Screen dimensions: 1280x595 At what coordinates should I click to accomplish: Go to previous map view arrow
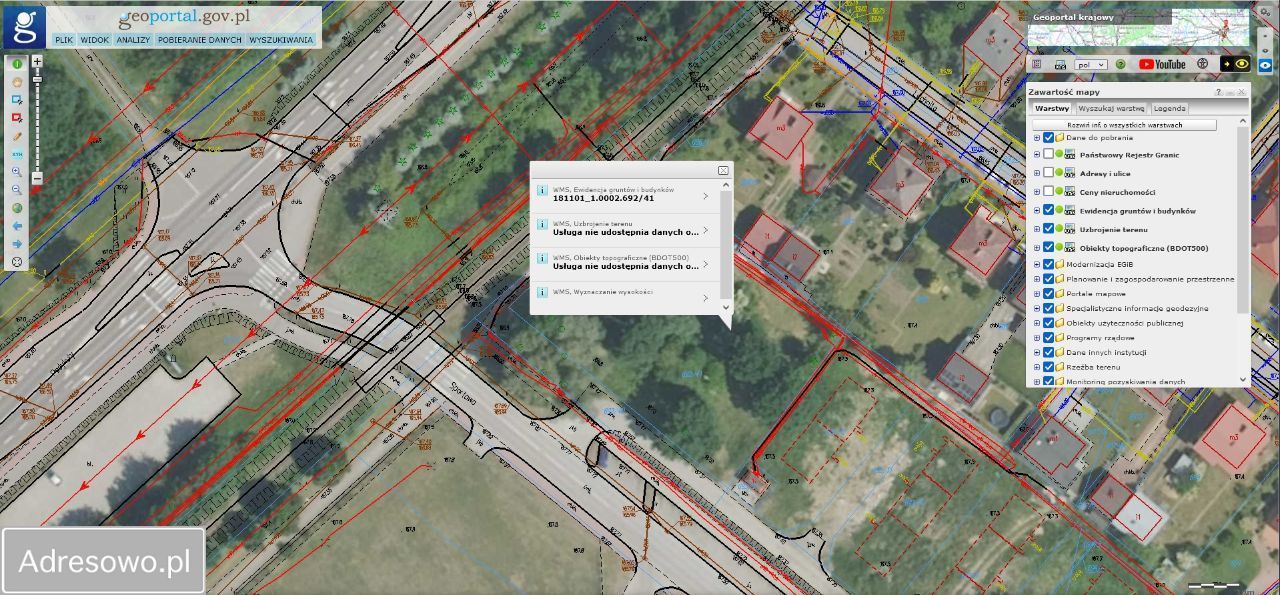(17, 226)
